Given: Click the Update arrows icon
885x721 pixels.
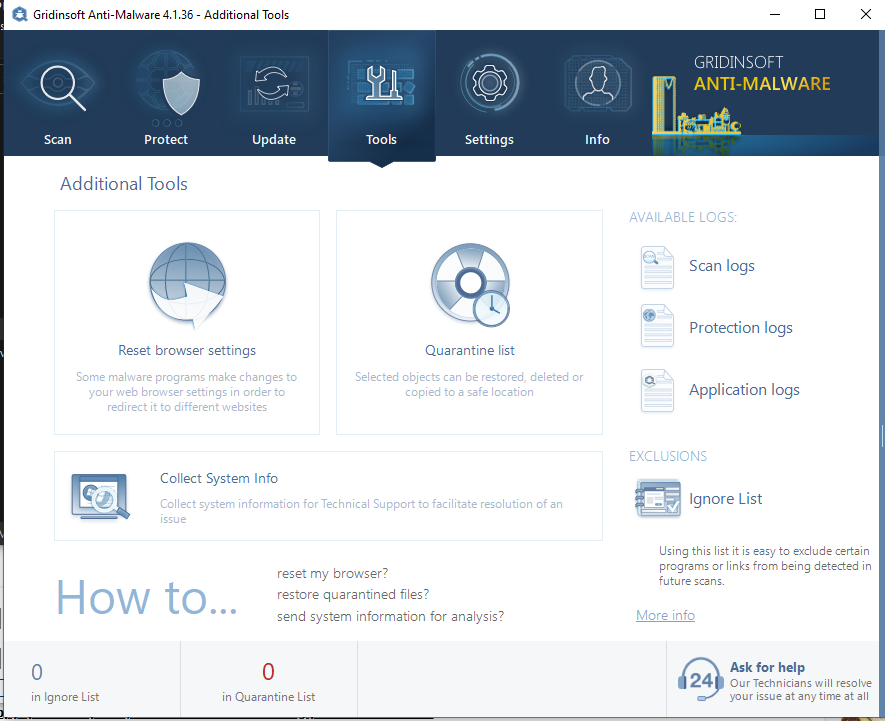Looking at the screenshot, I should point(274,84).
